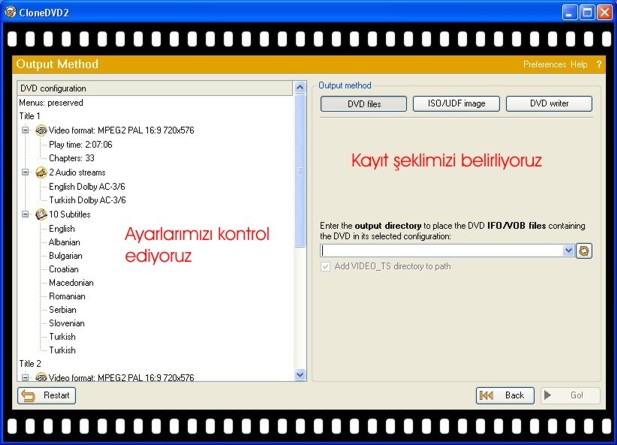Screen dimensions: 617x445
Task: Click the 10 Subtitles icon
Action: tap(41, 214)
